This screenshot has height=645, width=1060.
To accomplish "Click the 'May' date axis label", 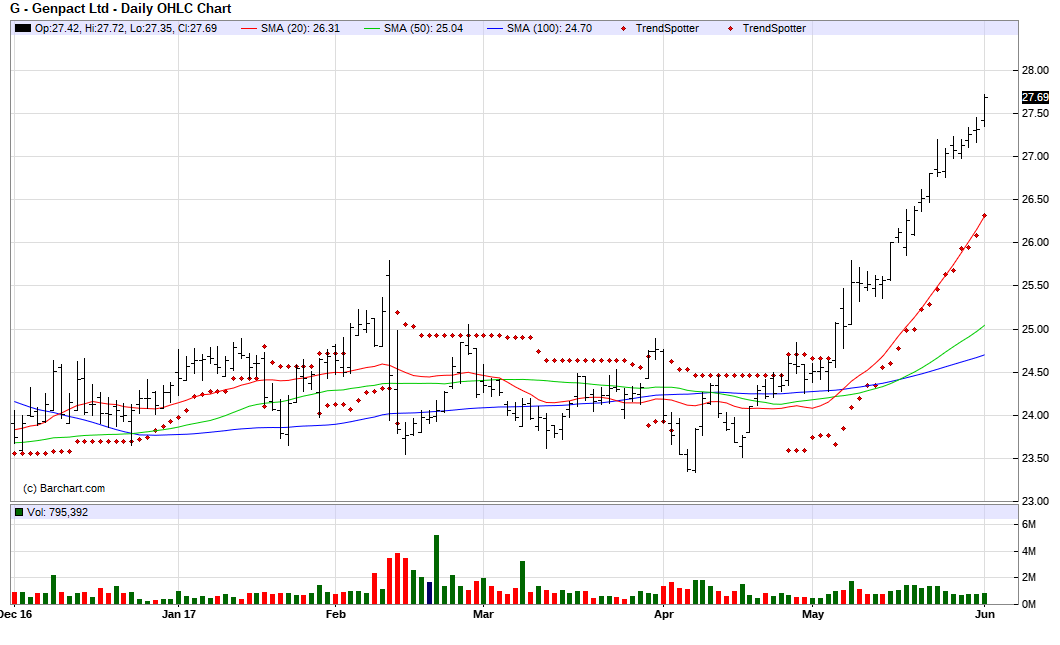I will (x=813, y=614).
